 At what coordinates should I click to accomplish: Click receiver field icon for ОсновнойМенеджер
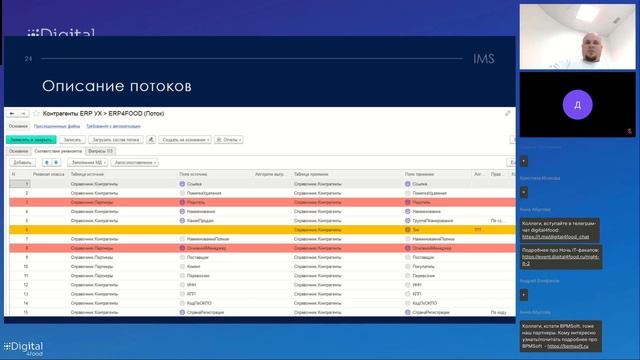click(407, 248)
